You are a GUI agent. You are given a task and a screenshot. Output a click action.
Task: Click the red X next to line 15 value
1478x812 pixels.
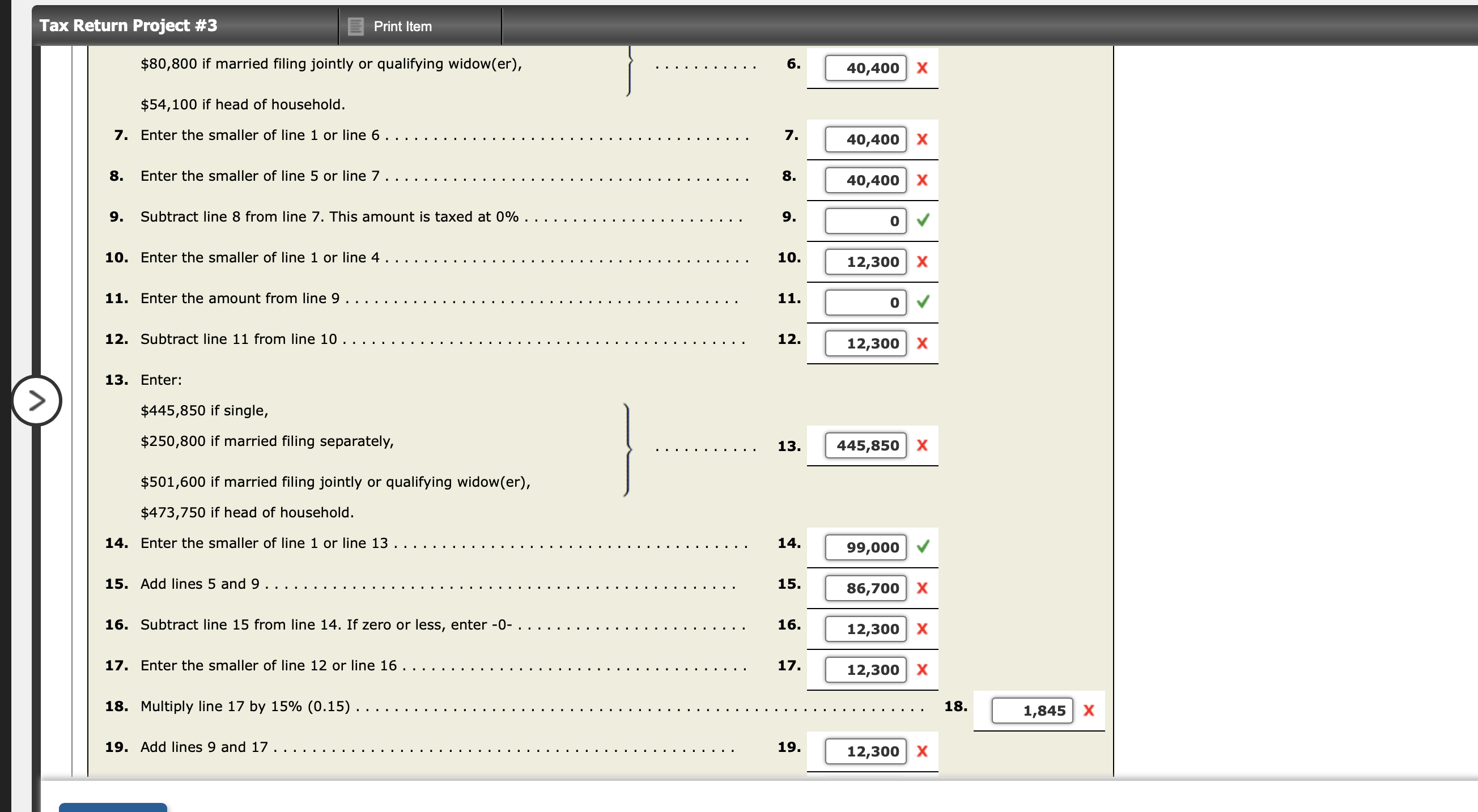923,588
